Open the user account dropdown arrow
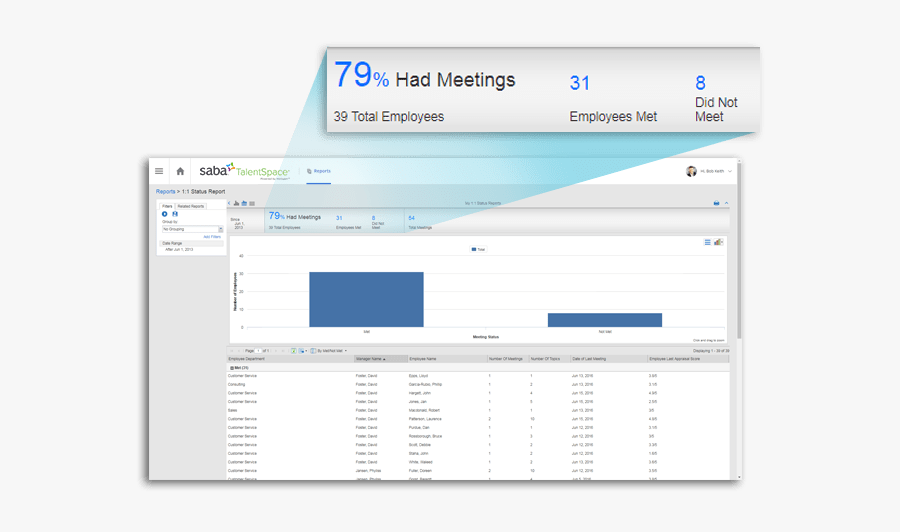Viewport: 900px width, 532px height. pyautogui.click(x=731, y=172)
